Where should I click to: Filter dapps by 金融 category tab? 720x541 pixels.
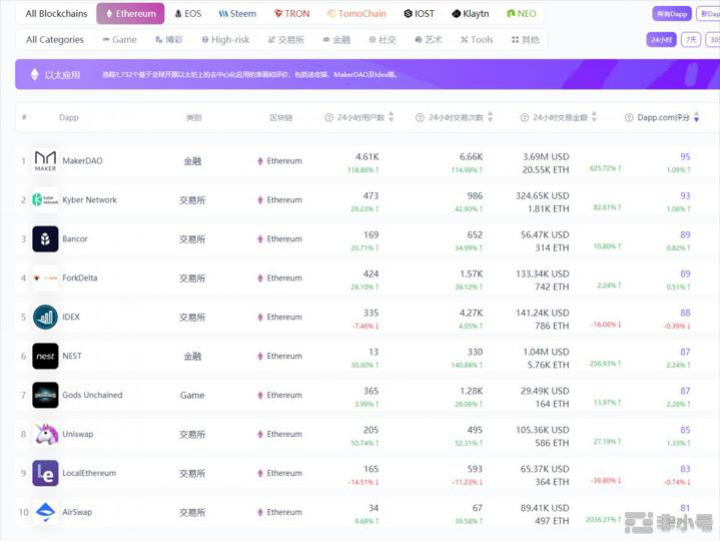(x=337, y=40)
